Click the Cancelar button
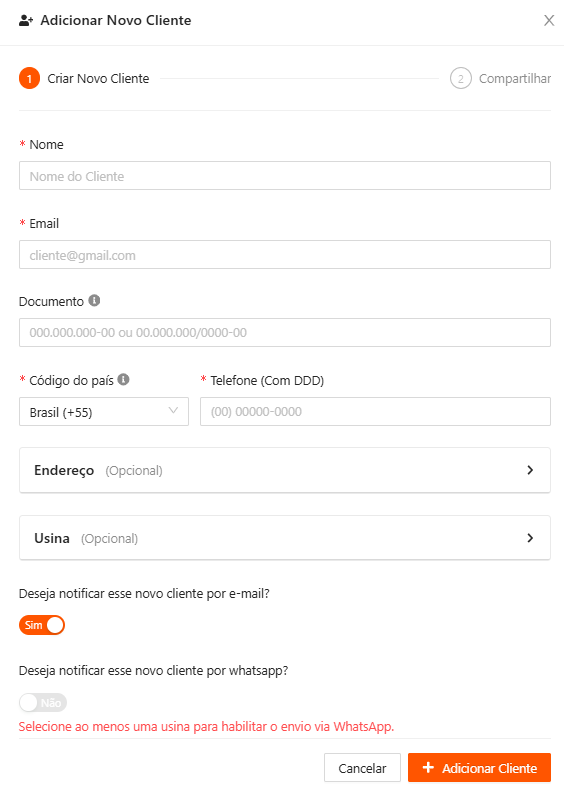This screenshot has width=564, height=795. coord(362,768)
